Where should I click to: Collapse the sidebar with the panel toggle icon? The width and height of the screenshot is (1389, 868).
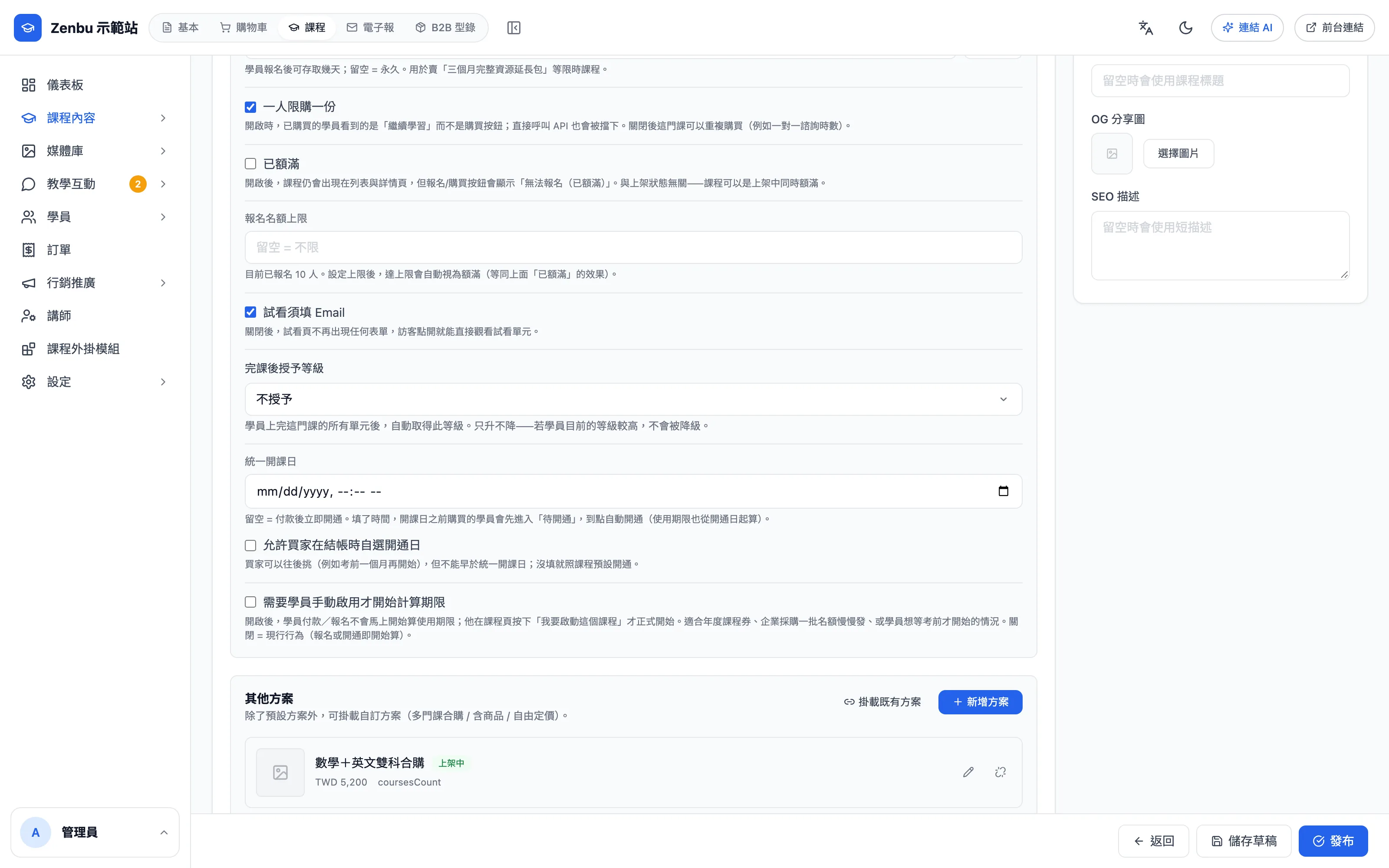click(x=513, y=27)
